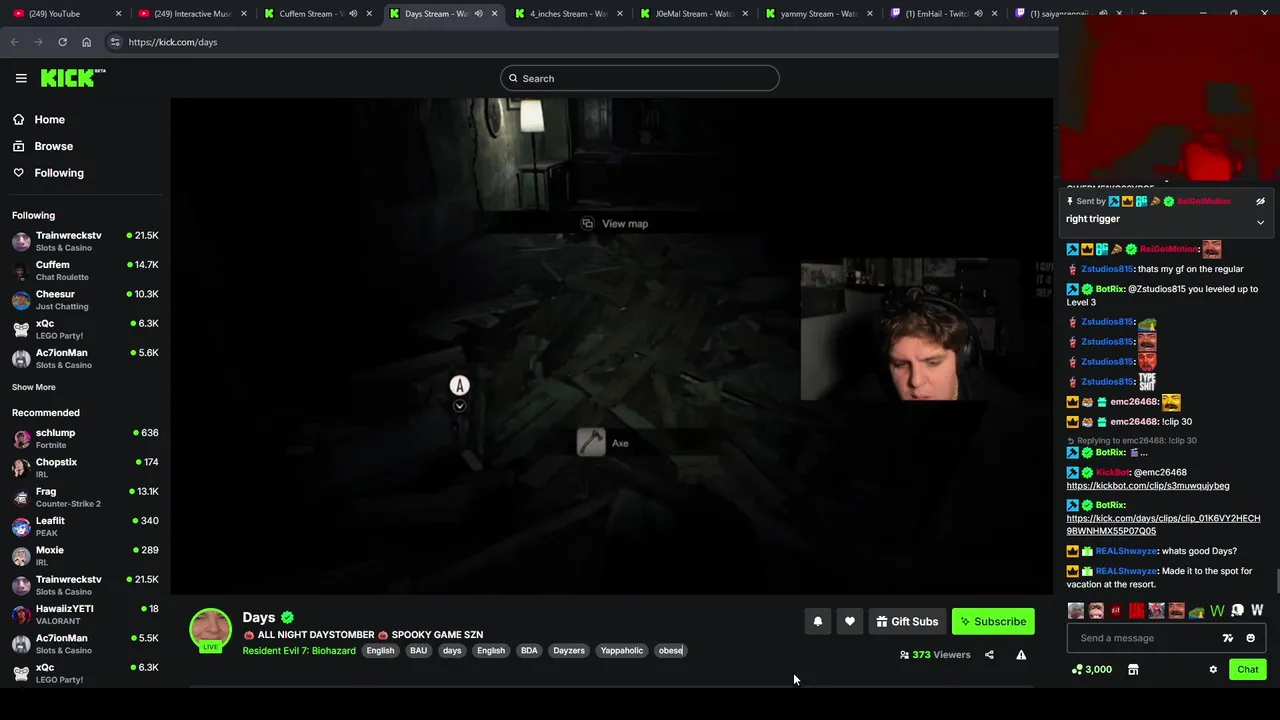Hide the pinned message with eye-slash icon
The width and height of the screenshot is (1280, 720).
(x=1260, y=201)
